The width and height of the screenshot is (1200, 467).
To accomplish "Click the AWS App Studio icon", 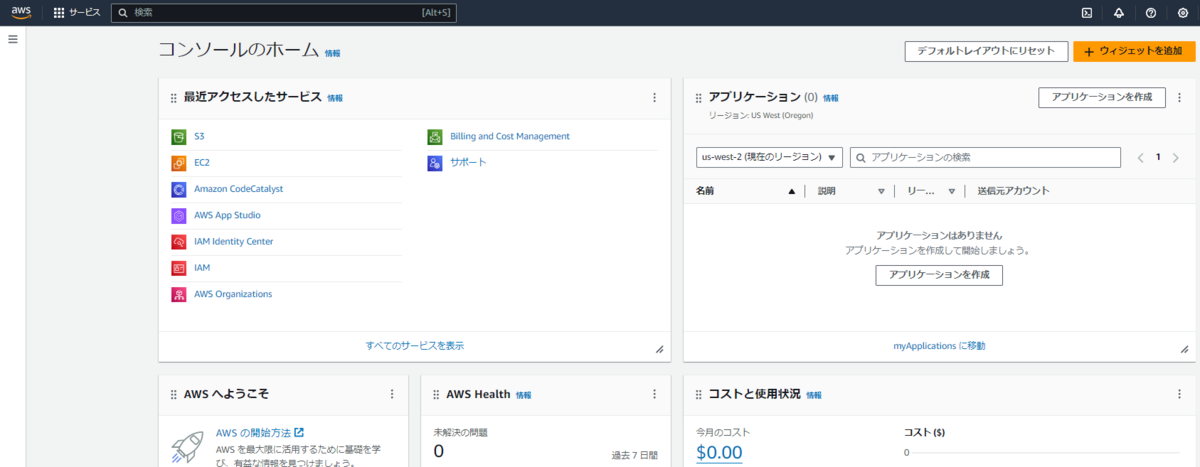I will click(x=178, y=215).
